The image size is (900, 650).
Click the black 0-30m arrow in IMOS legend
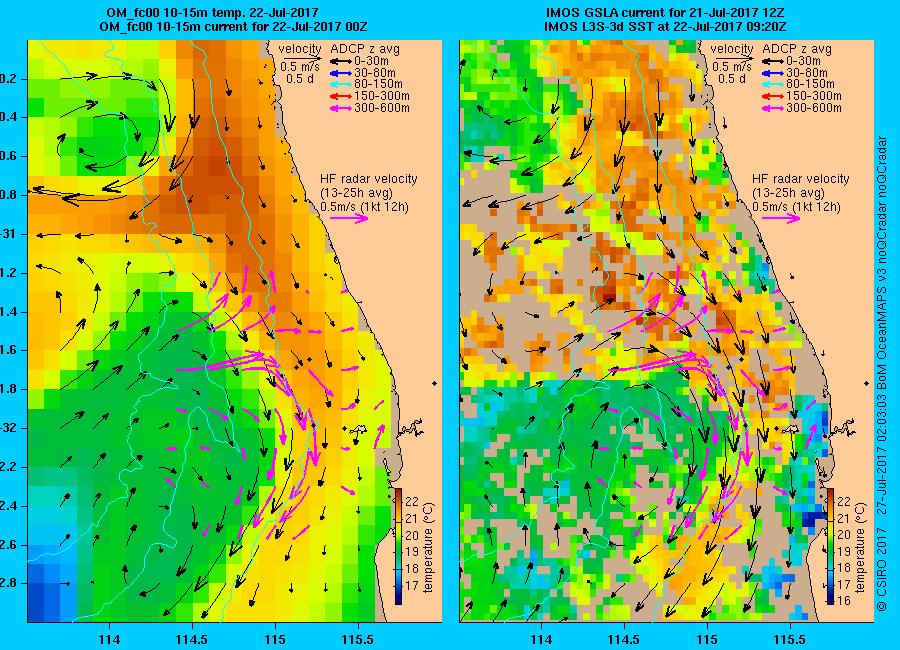[x=773, y=61]
